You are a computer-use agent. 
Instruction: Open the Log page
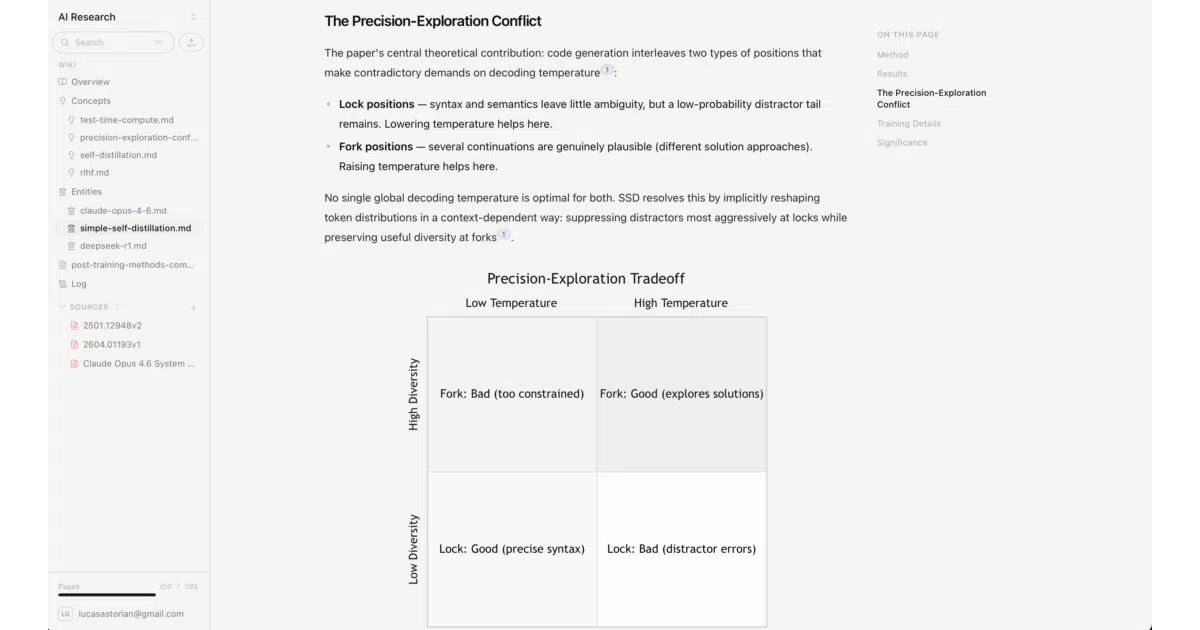tap(78, 284)
